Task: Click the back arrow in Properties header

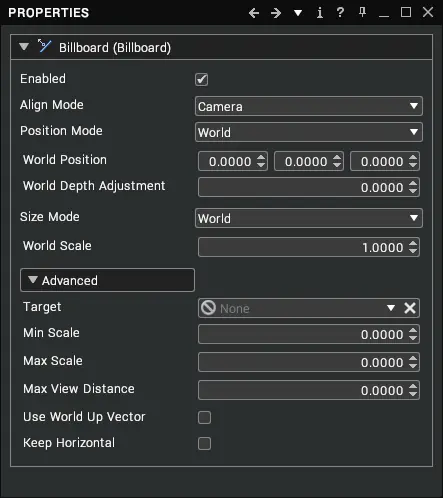Action: (x=254, y=13)
